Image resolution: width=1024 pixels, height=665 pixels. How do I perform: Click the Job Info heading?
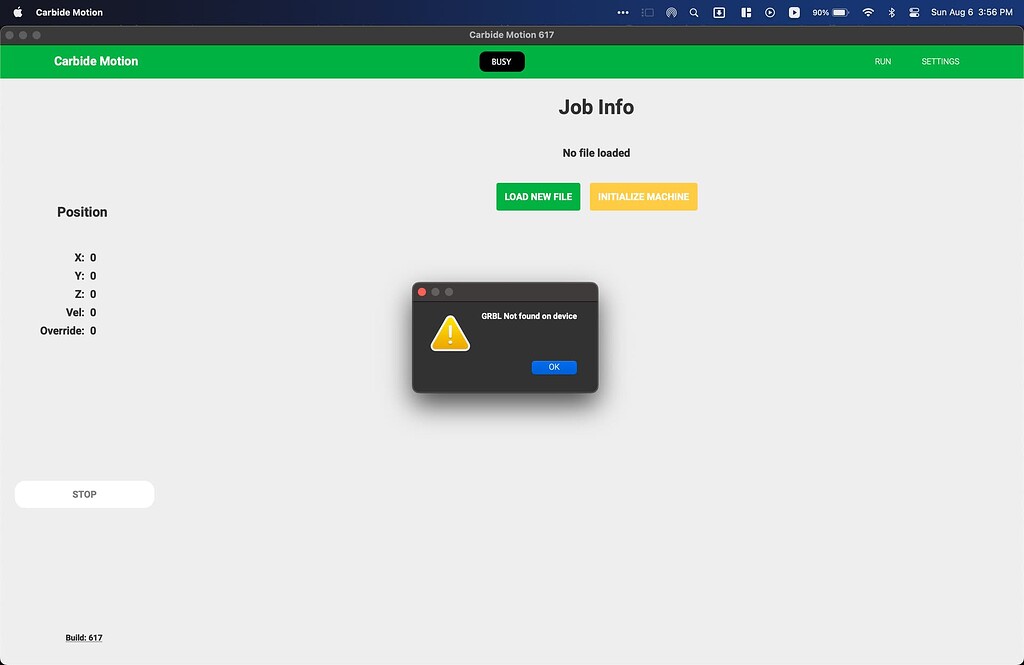coord(596,107)
